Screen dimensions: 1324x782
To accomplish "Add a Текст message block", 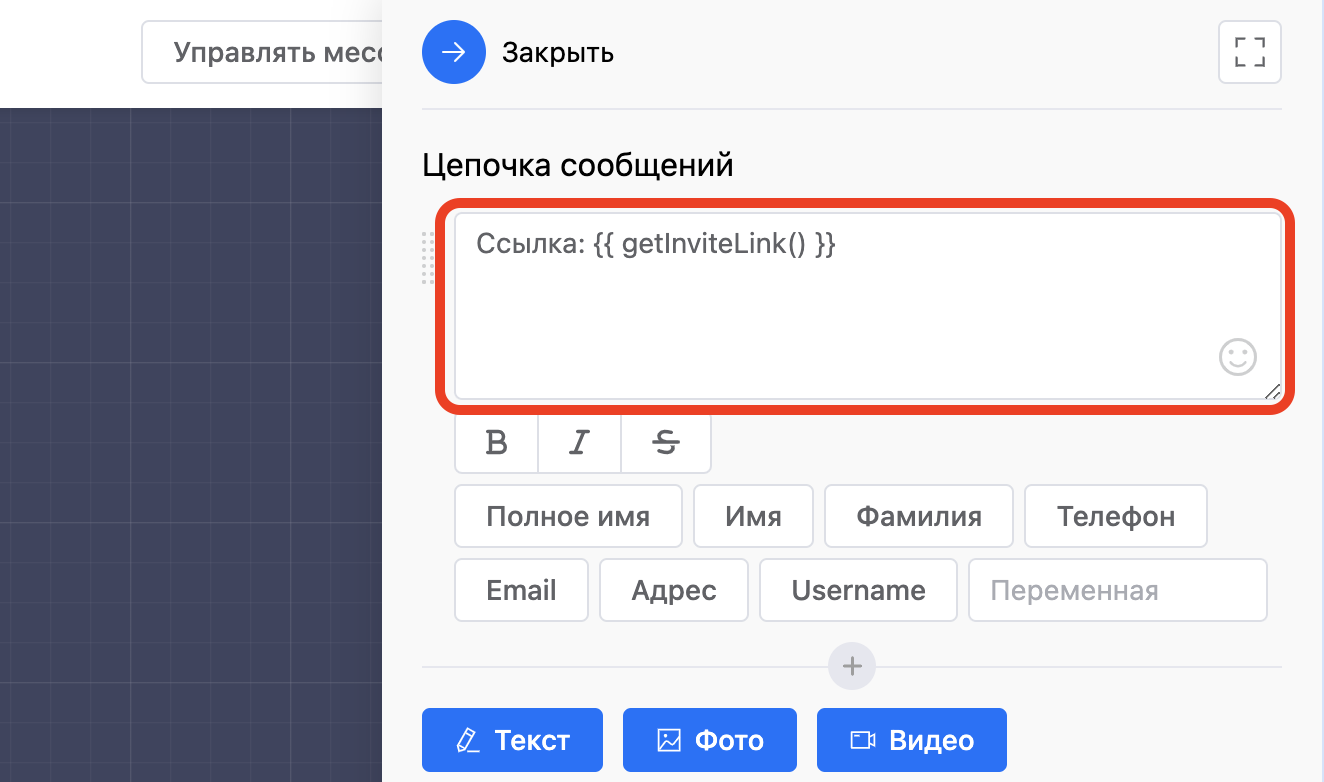I will [512, 740].
